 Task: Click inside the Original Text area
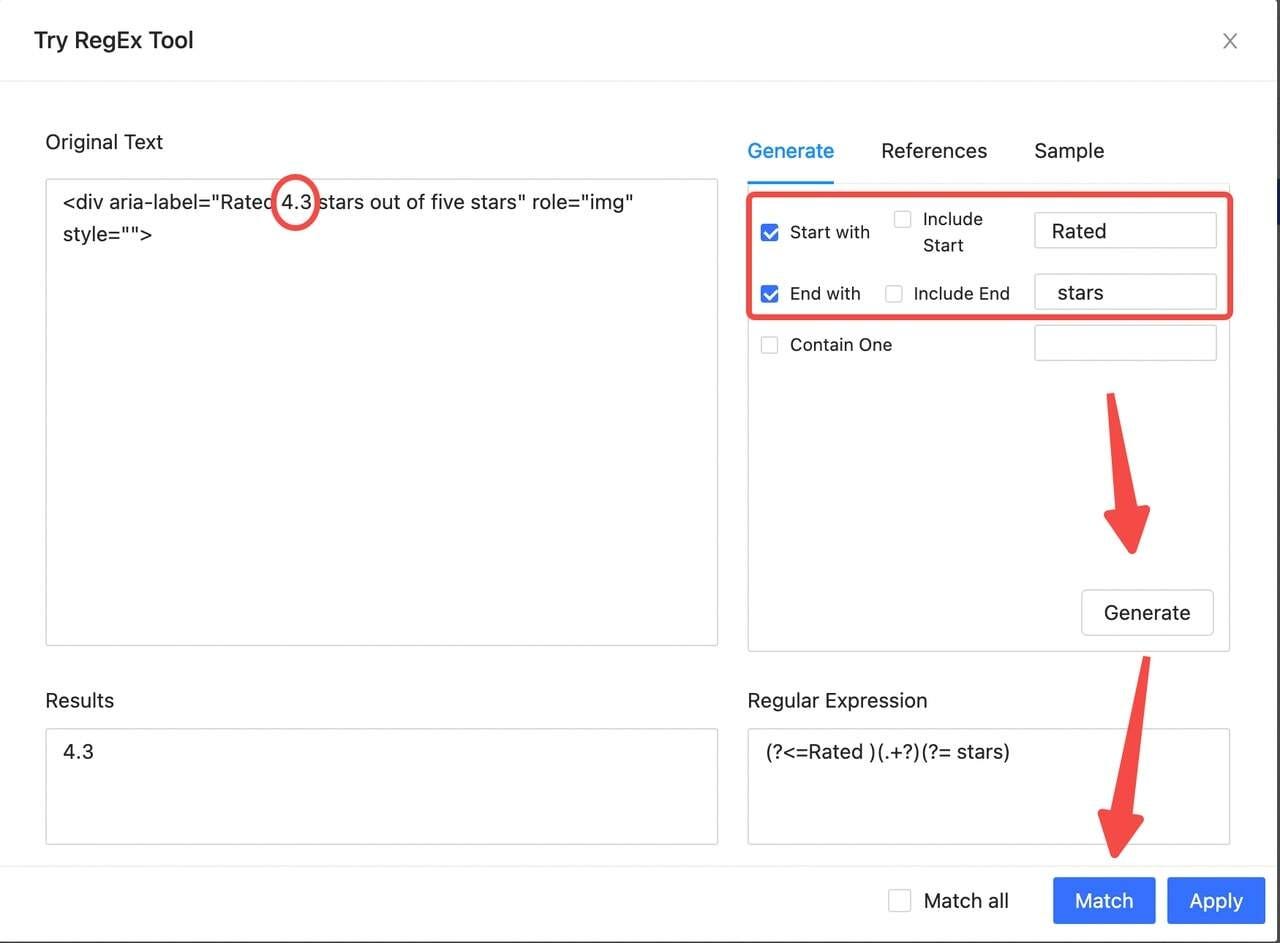click(x=380, y=410)
